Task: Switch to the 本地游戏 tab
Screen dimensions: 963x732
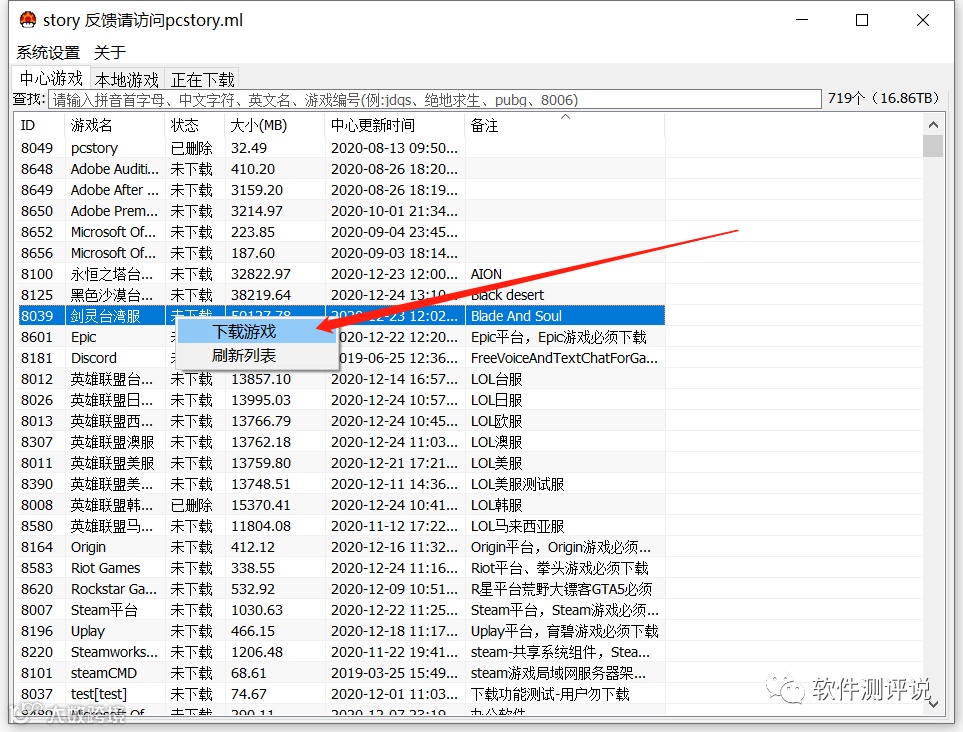Action: pyautogui.click(x=127, y=80)
